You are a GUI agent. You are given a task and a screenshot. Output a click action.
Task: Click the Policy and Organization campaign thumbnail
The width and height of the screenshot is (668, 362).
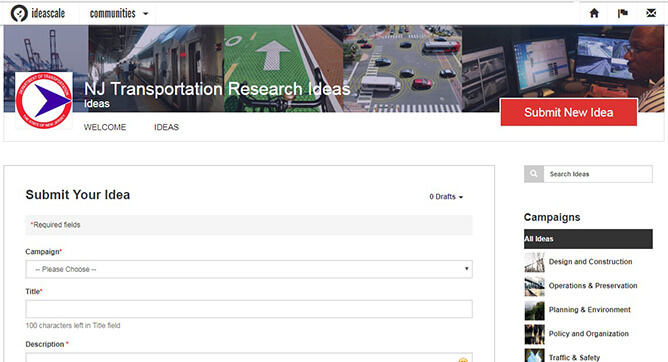click(534, 334)
